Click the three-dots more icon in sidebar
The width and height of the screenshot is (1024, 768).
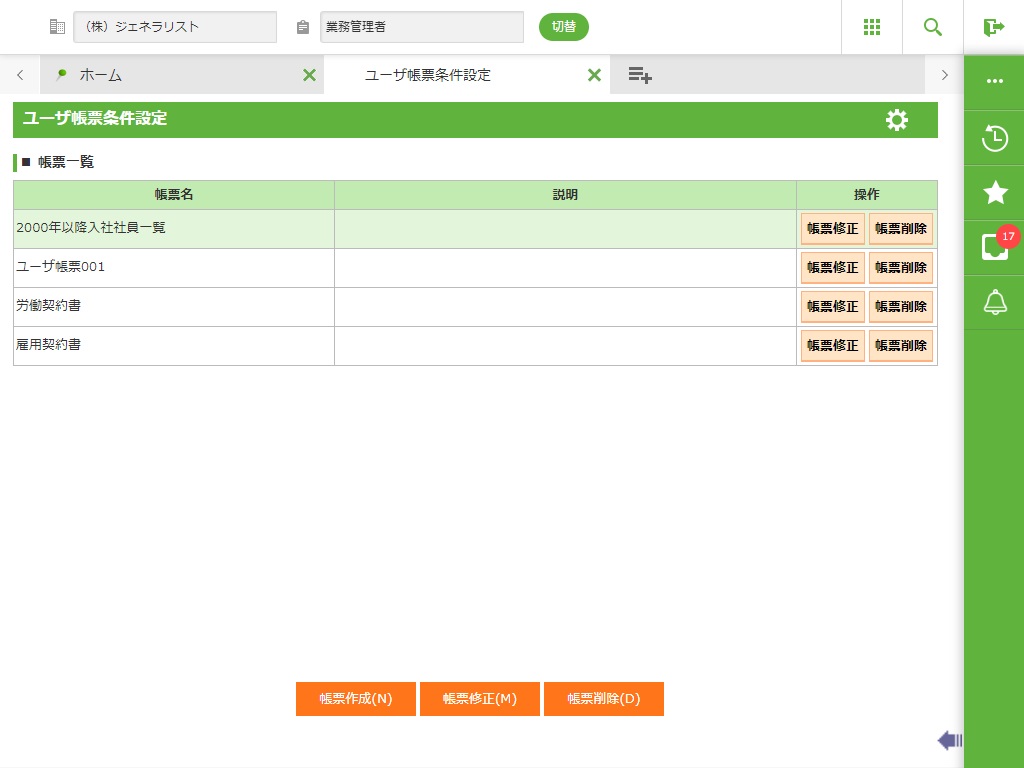coord(994,82)
